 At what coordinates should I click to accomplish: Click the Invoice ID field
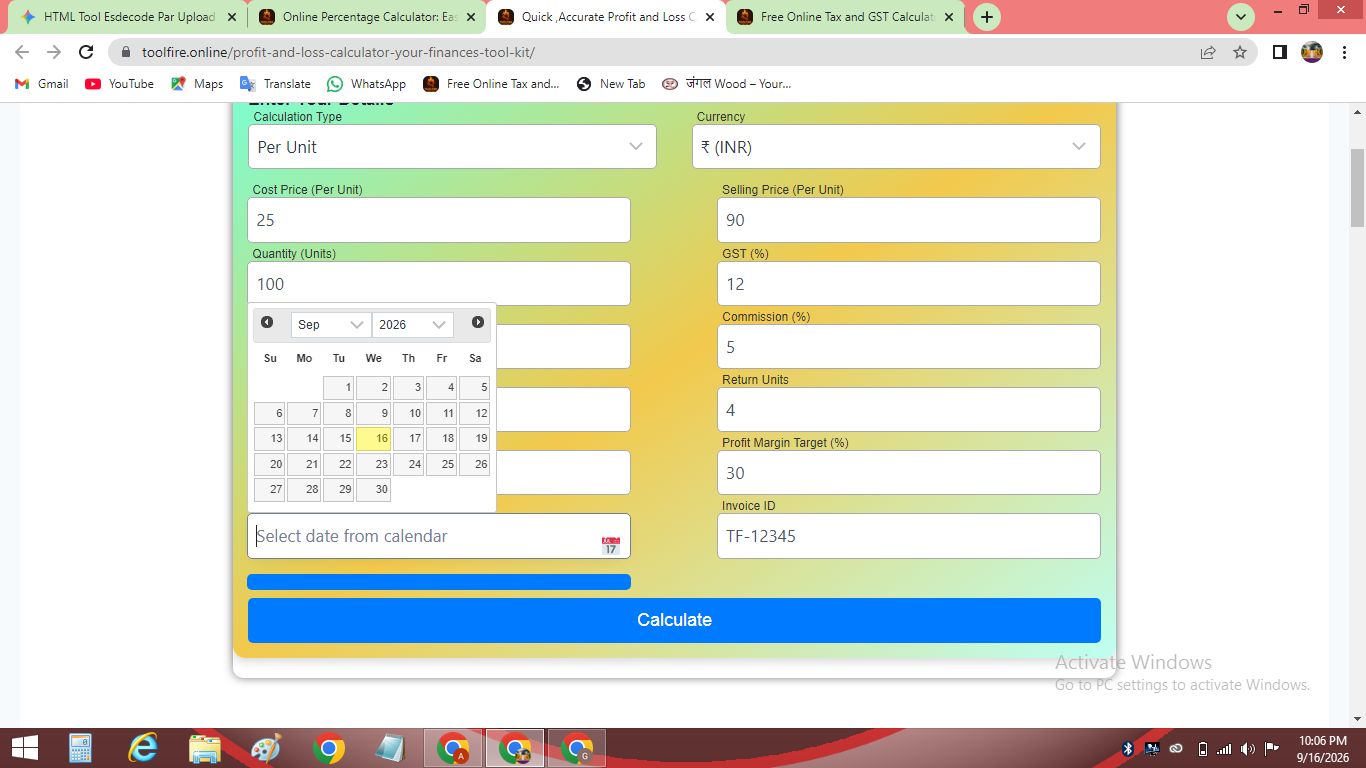pos(909,536)
